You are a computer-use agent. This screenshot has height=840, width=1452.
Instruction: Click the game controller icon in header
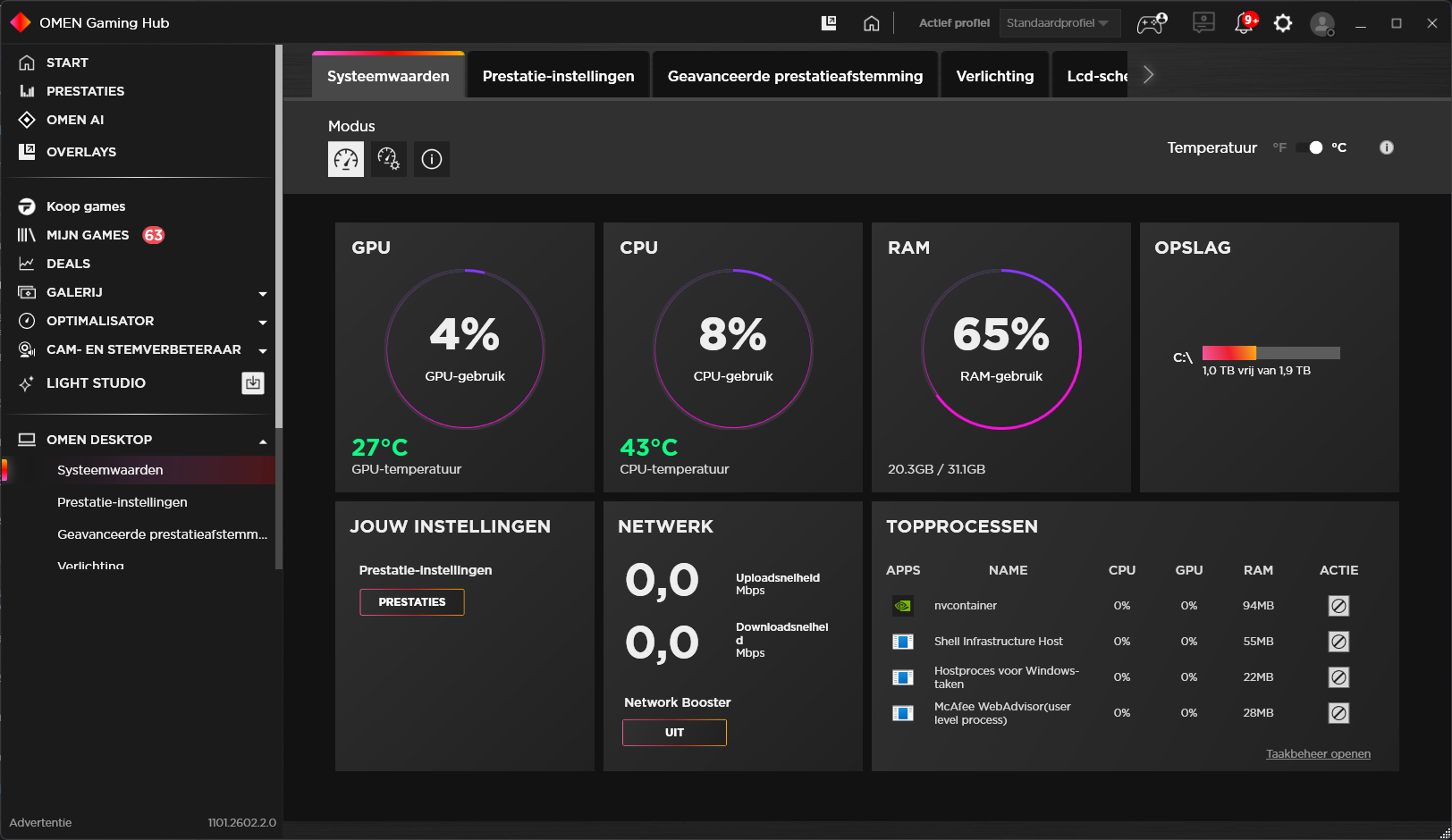click(x=1152, y=23)
